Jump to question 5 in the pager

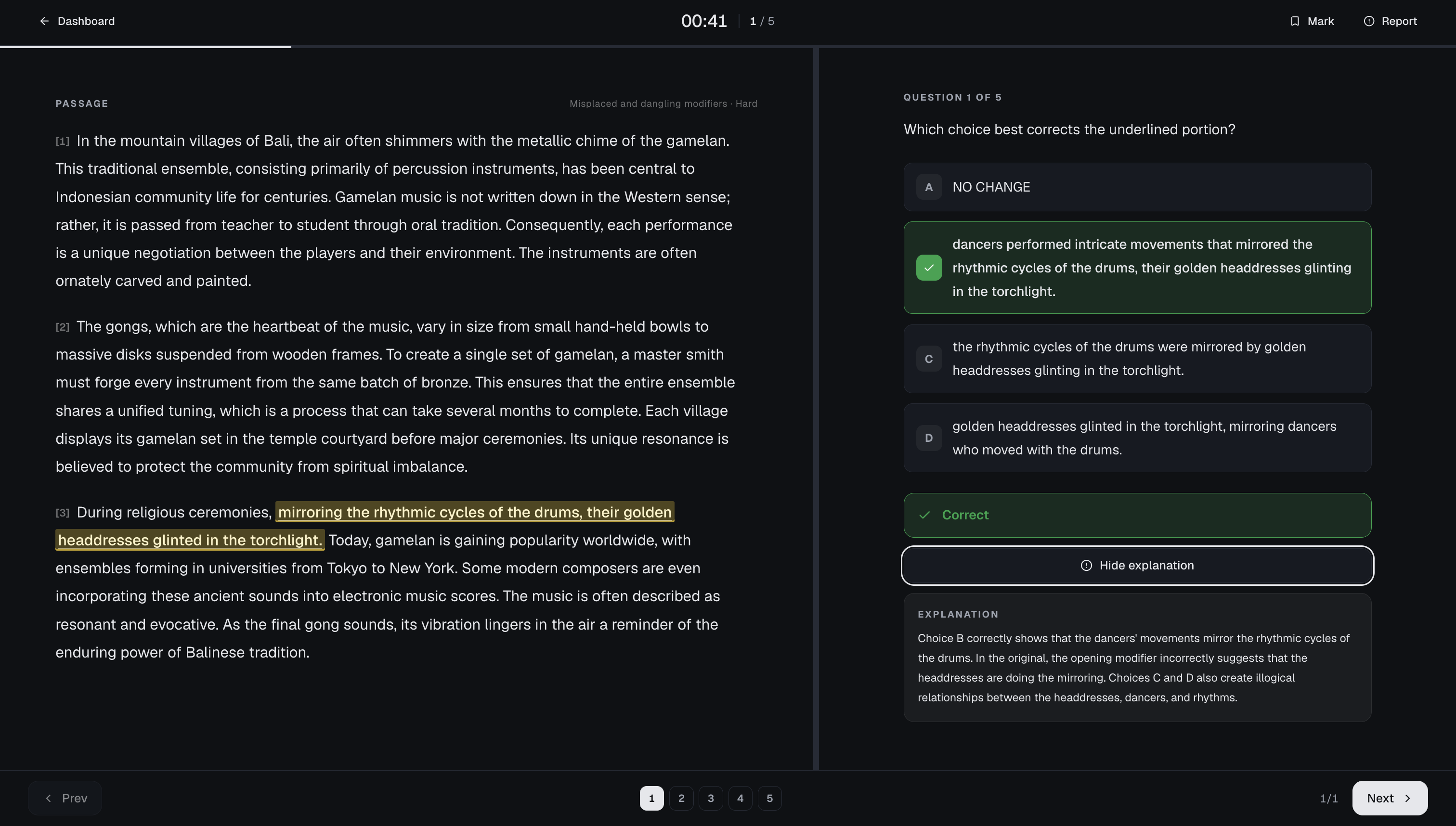pos(769,798)
